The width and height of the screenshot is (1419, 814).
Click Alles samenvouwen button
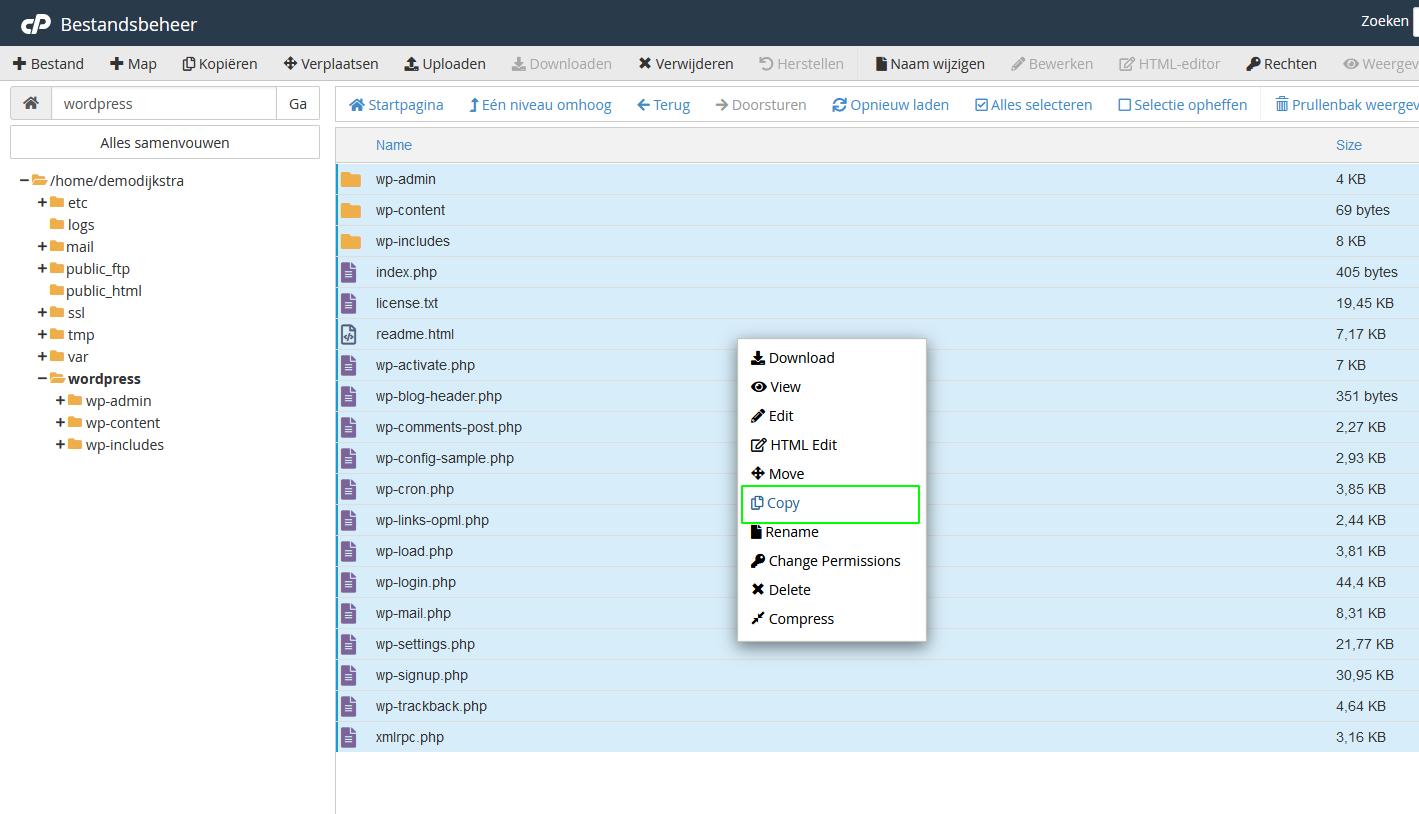[x=165, y=142]
